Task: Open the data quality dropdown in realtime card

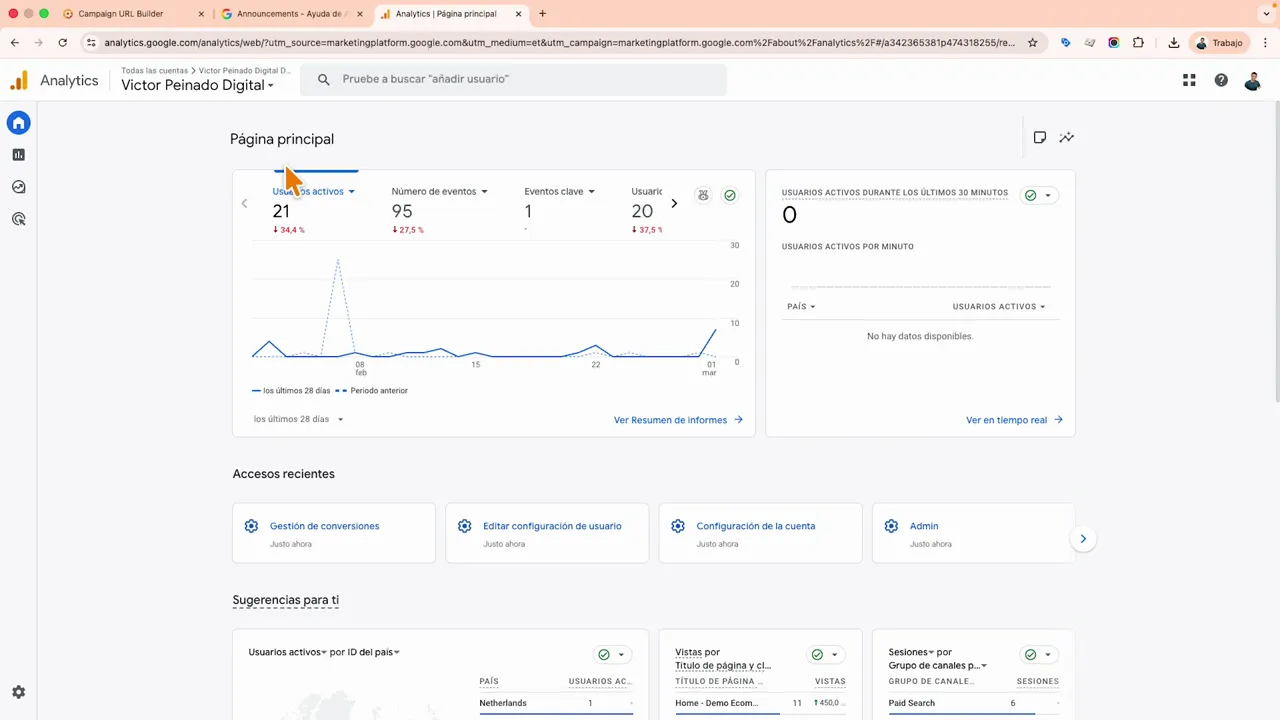Action: 1039,195
